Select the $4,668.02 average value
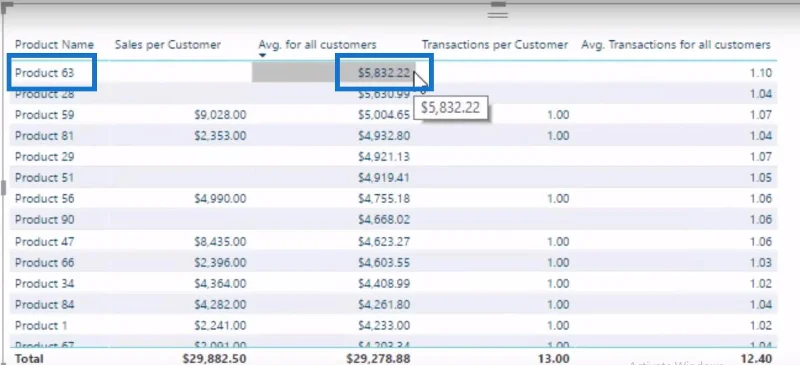 coord(384,220)
